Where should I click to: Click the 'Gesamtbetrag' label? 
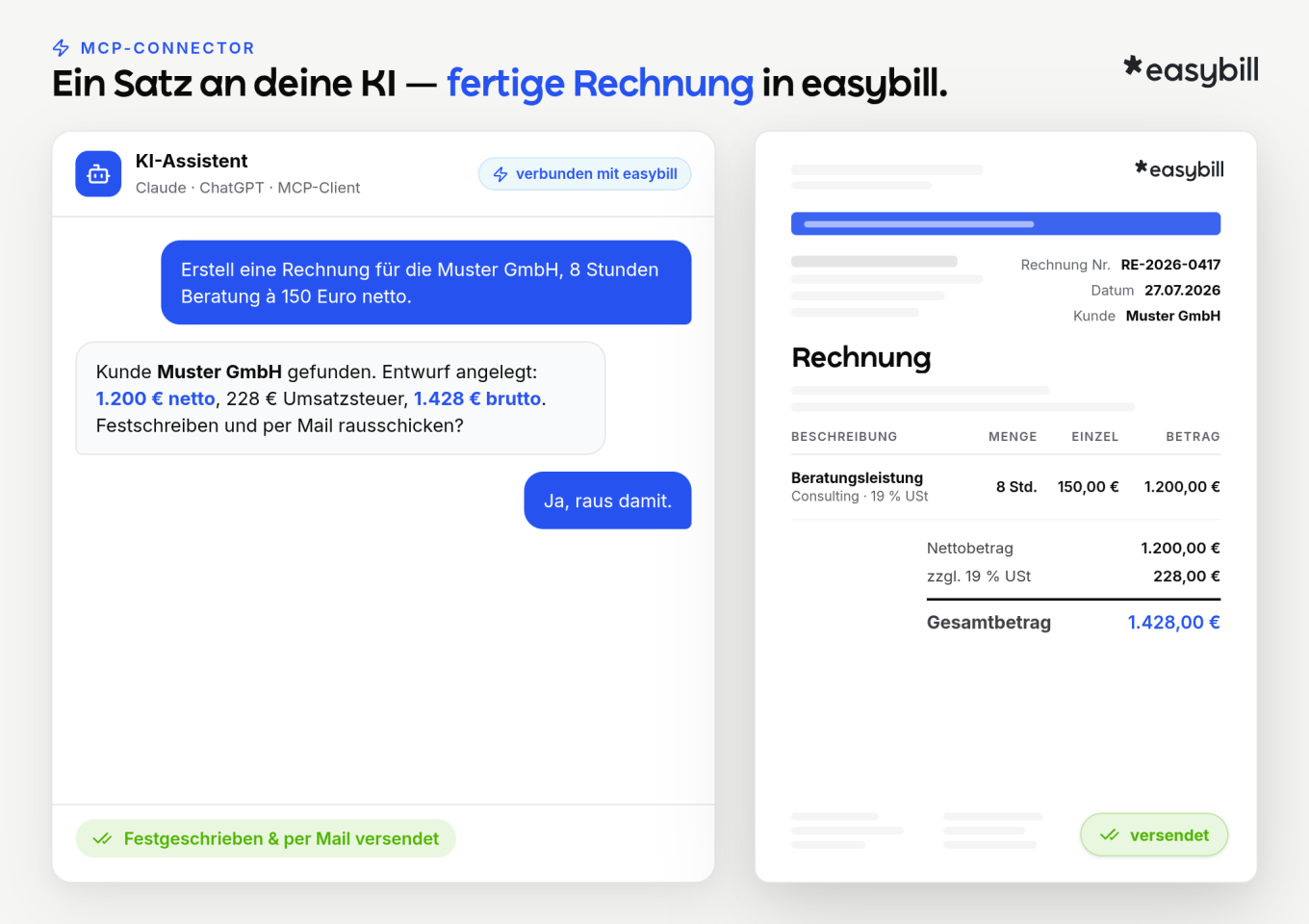988,623
